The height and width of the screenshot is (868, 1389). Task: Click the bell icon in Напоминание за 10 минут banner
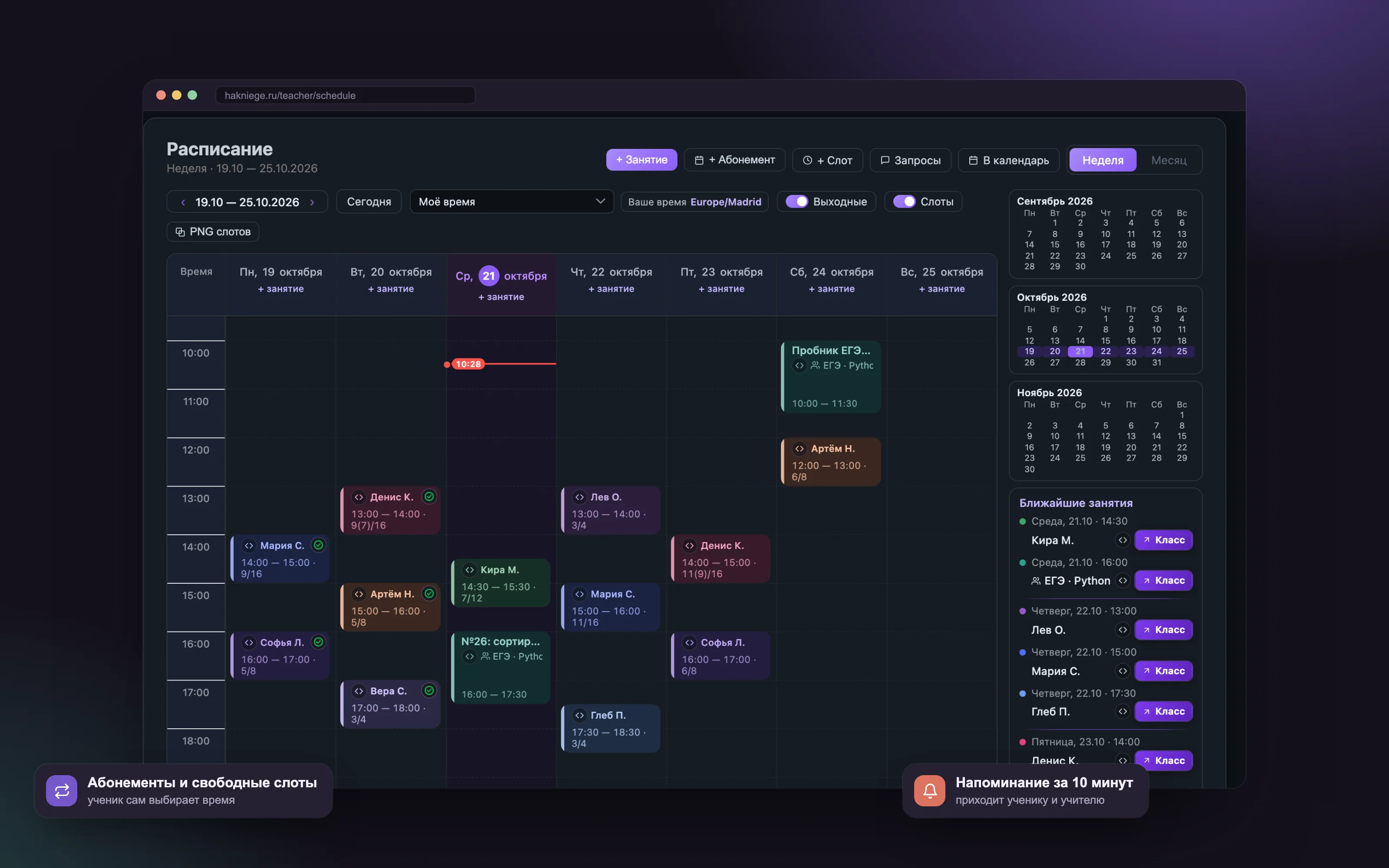930,791
